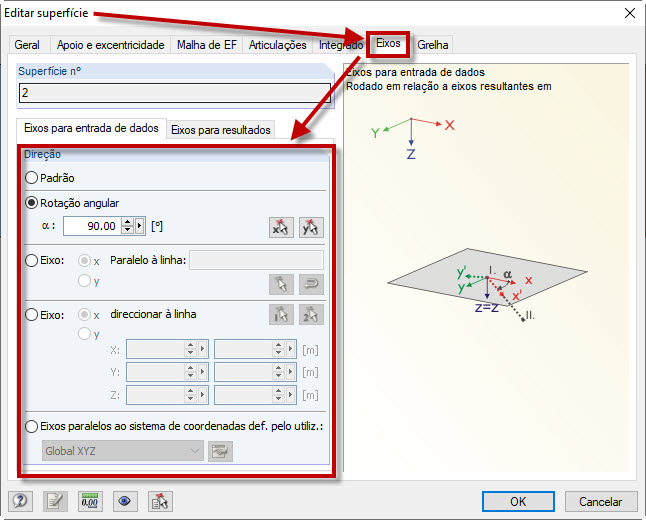Choose x radio for Paralelo à linha

84,261
